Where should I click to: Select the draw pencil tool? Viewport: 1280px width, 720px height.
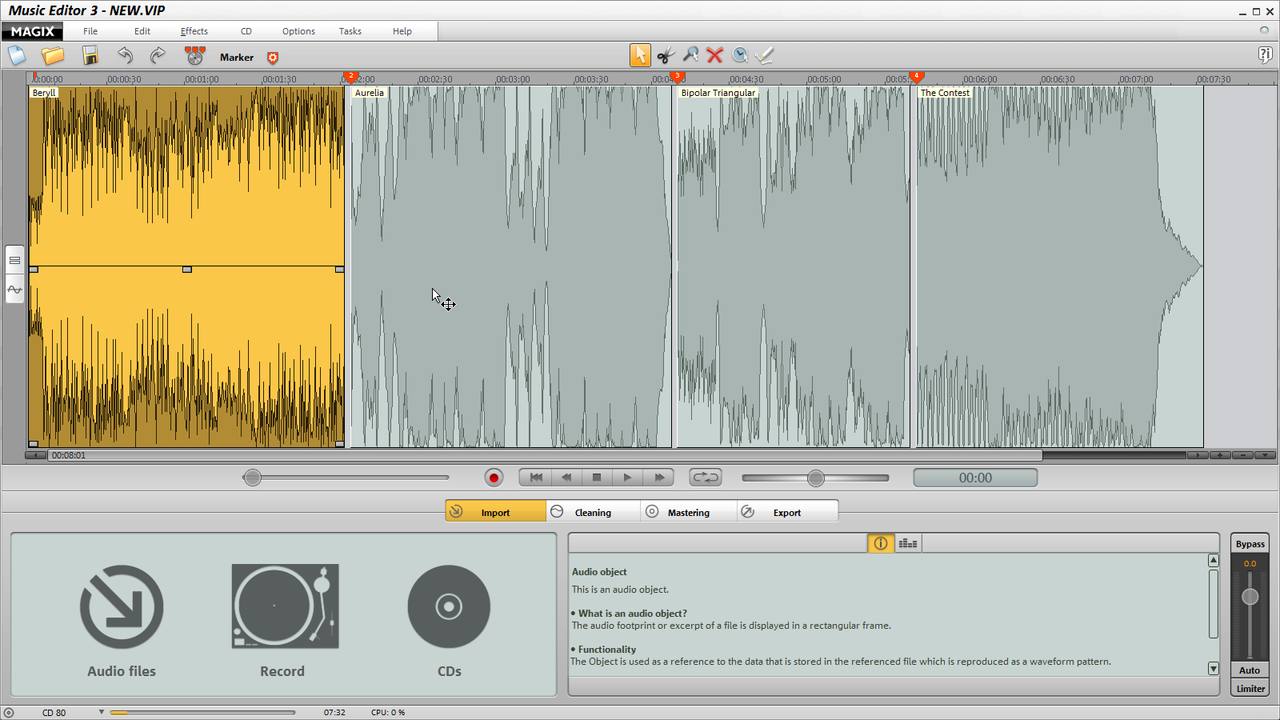[x=765, y=56]
